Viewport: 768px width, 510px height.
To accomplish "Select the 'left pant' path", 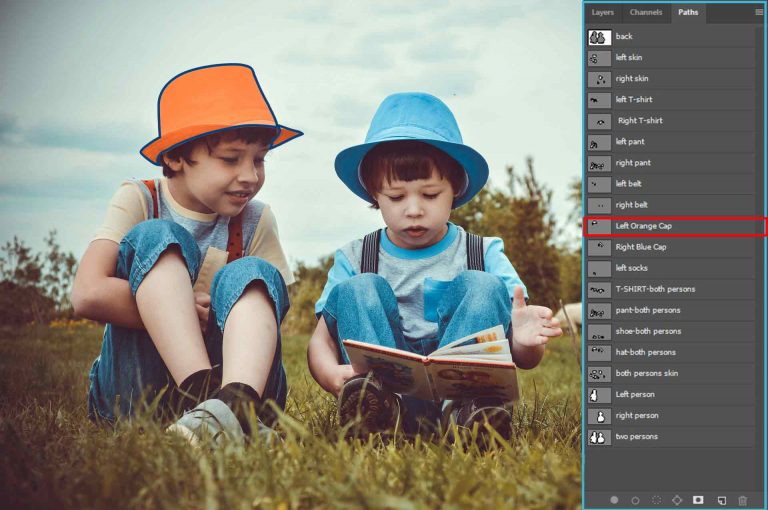I will tap(671, 142).
